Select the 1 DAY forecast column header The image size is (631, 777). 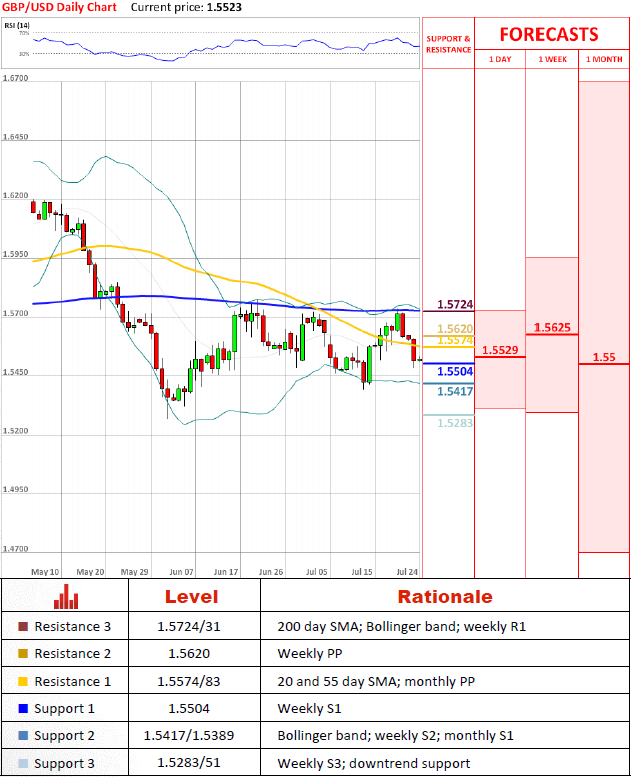point(500,59)
